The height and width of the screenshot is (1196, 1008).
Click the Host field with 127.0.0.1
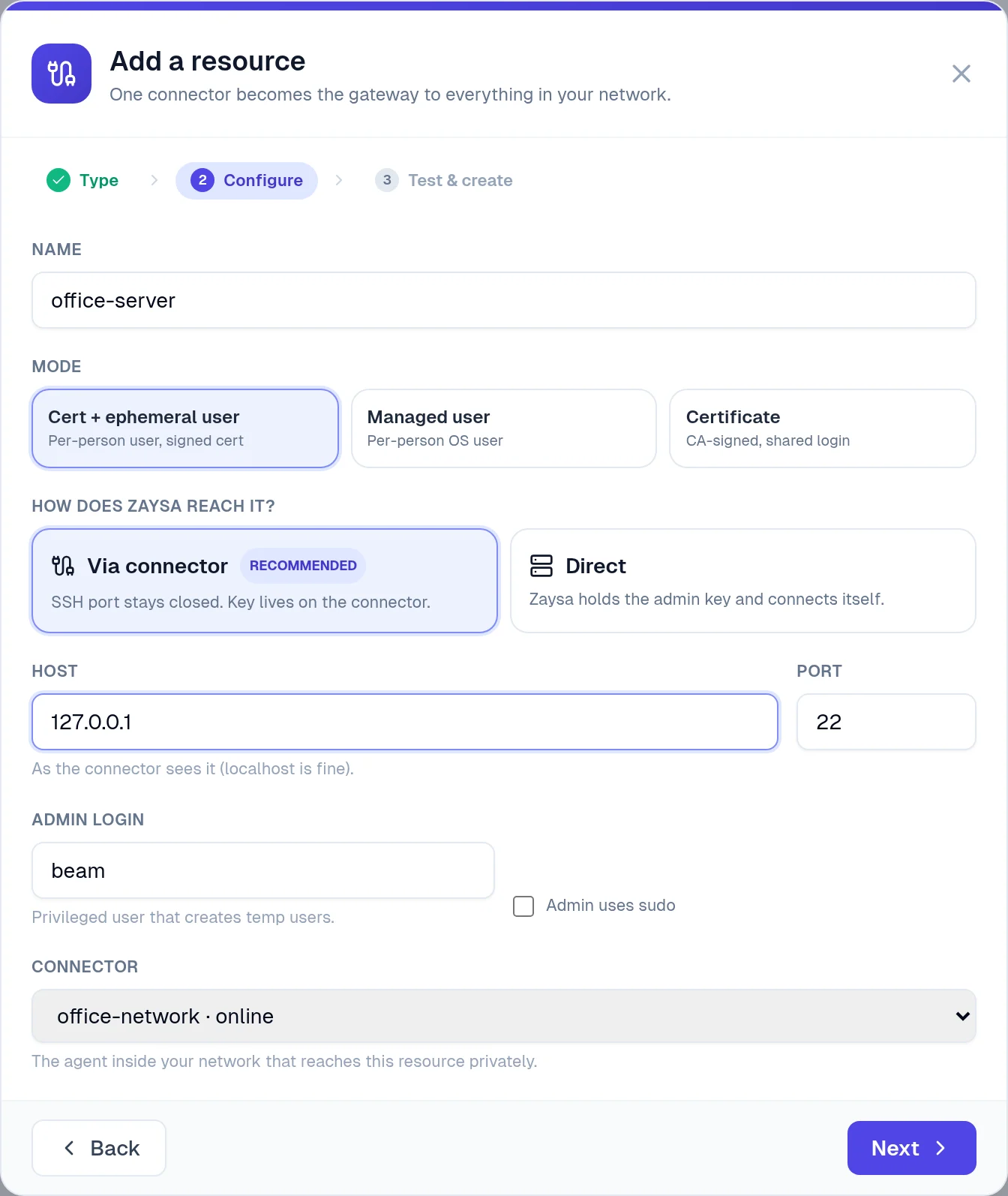click(405, 722)
